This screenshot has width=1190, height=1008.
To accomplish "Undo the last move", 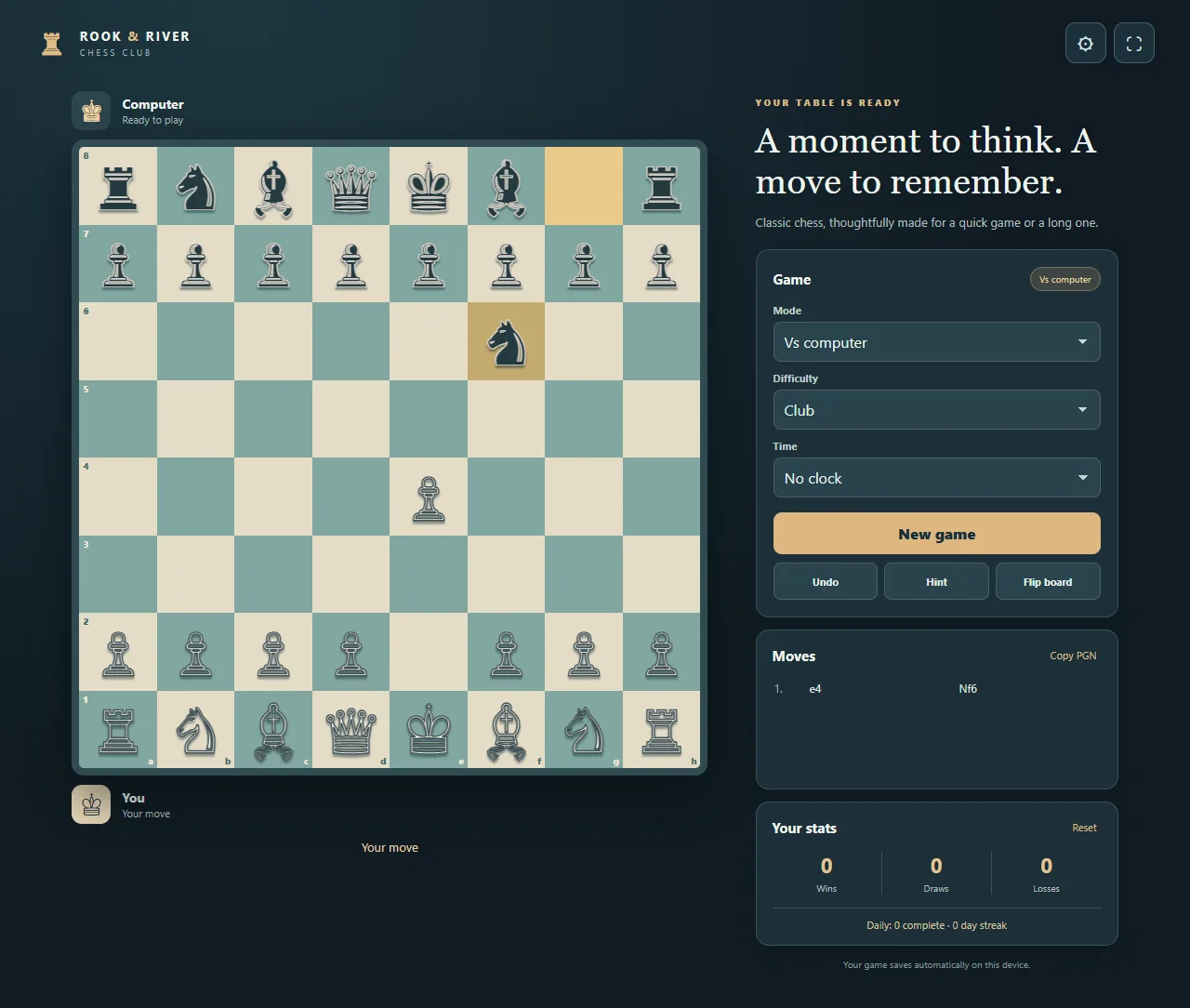I will [x=826, y=582].
